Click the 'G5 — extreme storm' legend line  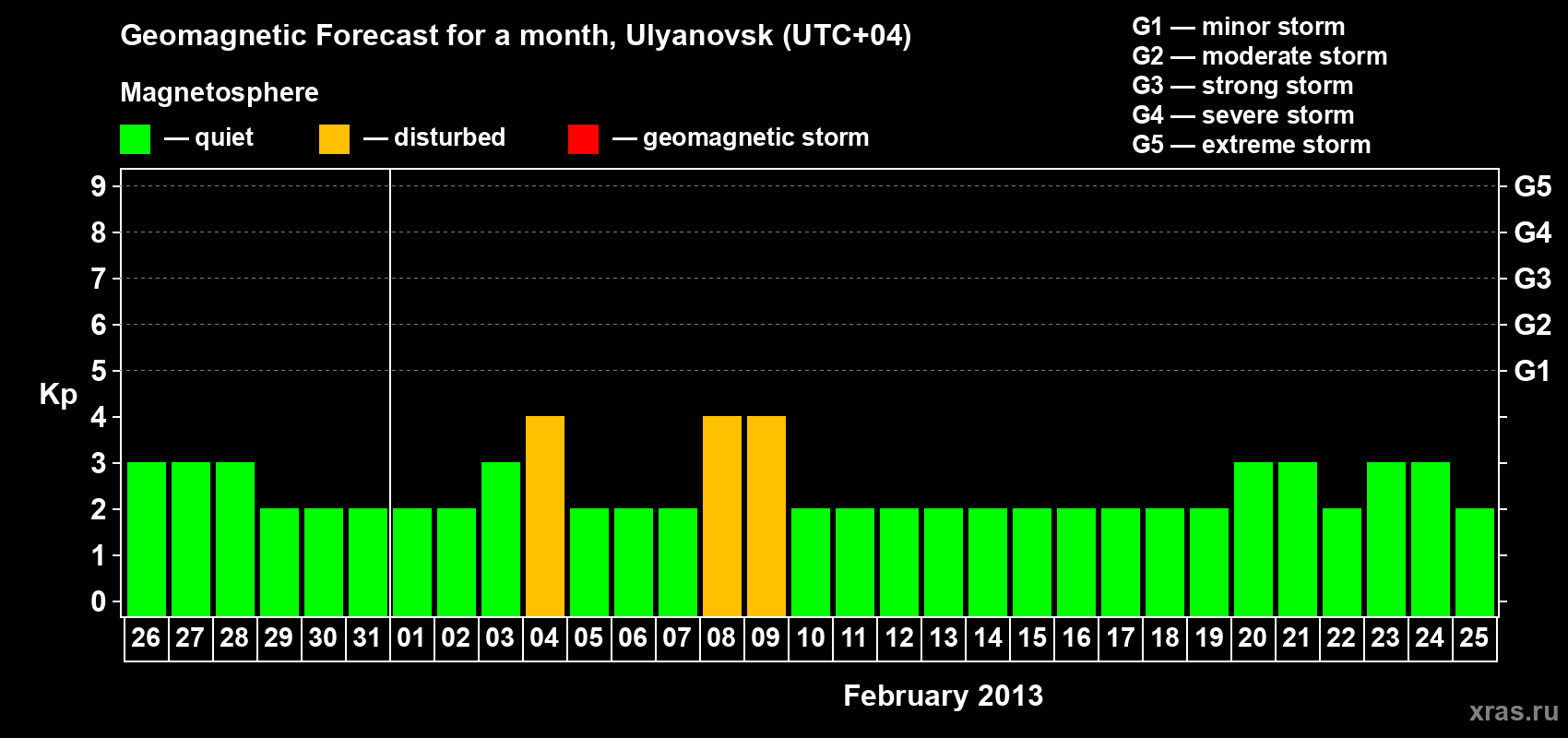point(1252,145)
